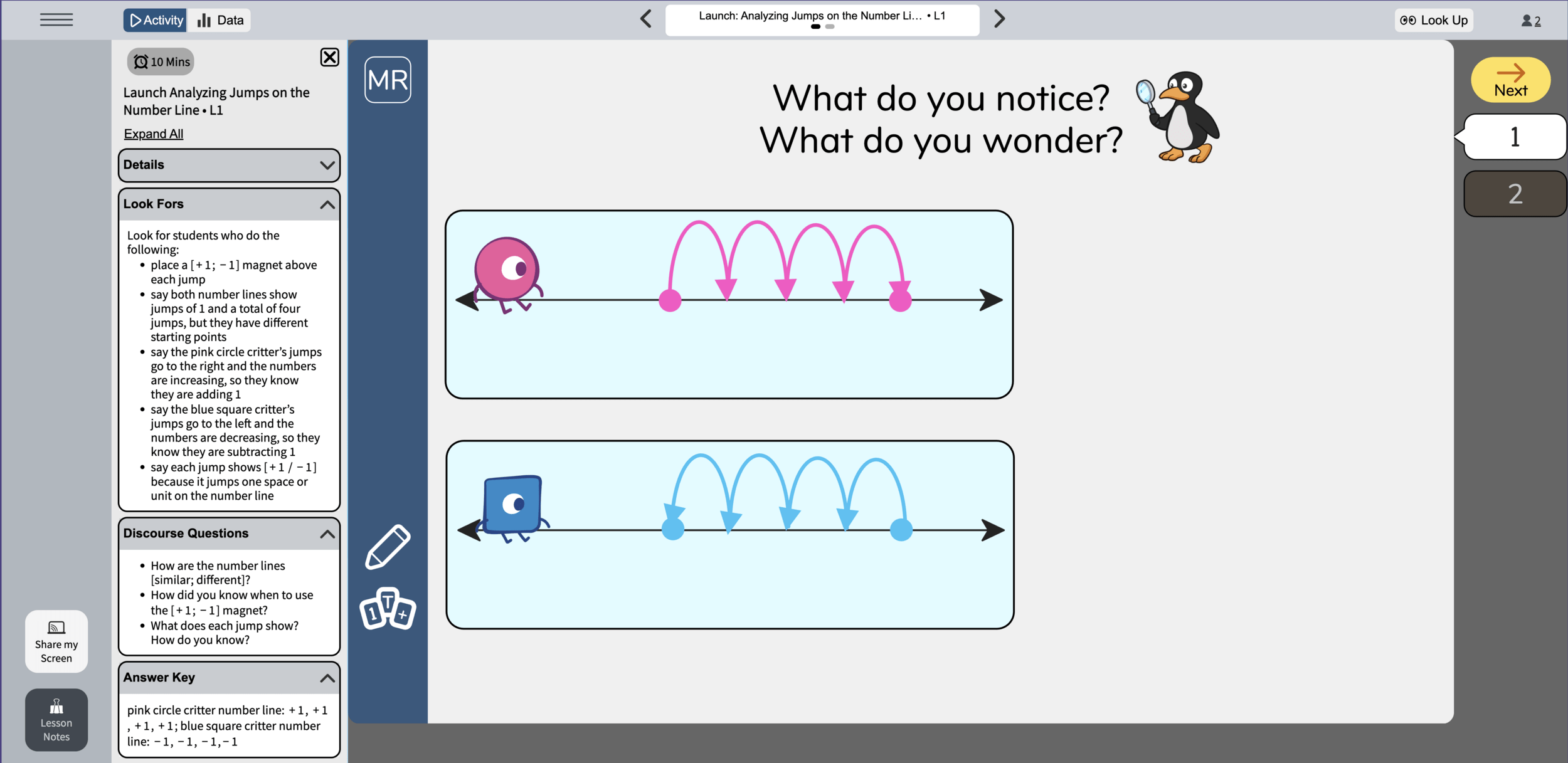Screen dimensions: 1568x763
Task: Expand the Details section
Action: (x=229, y=165)
